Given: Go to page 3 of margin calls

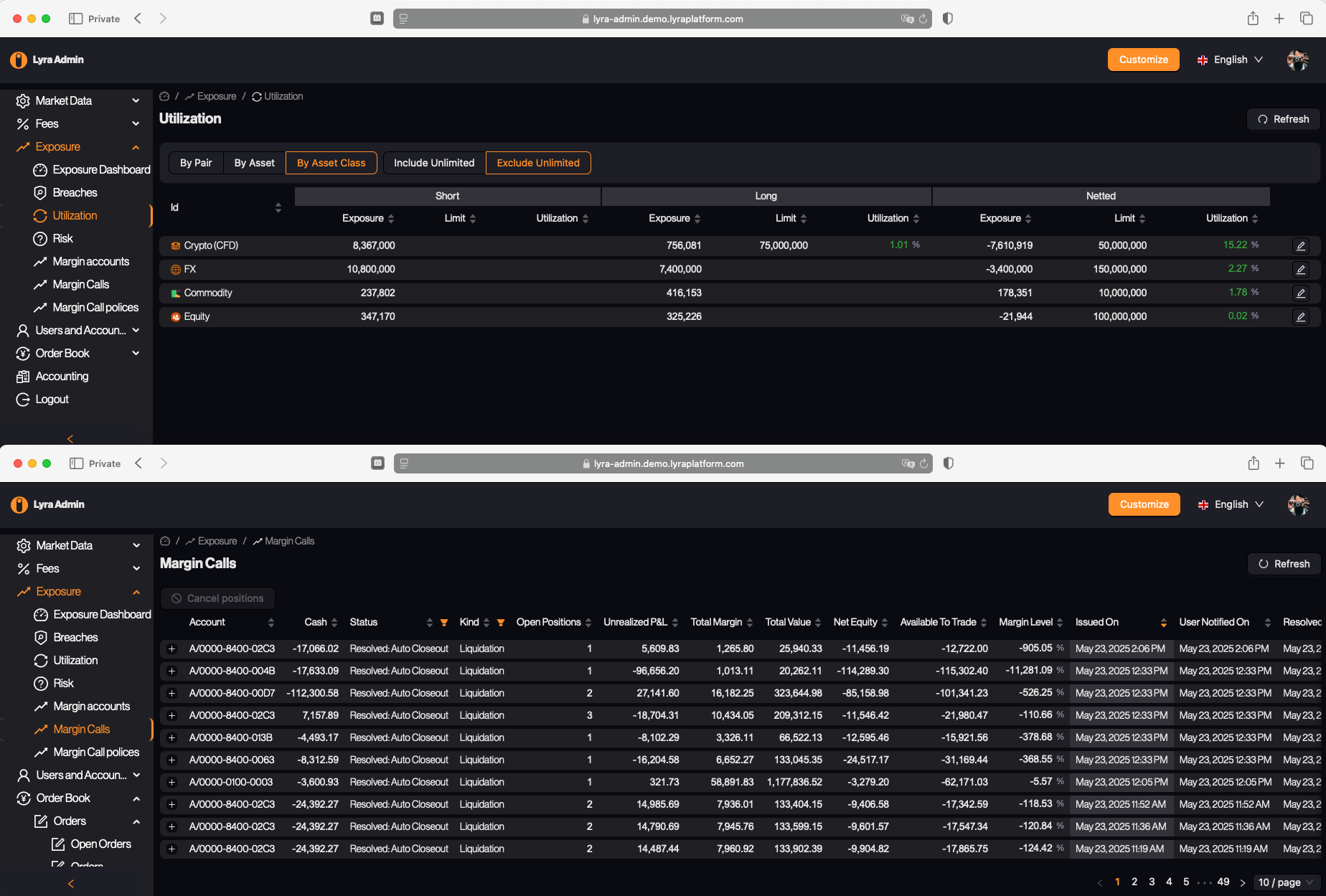Looking at the screenshot, I should [1152, 882].
